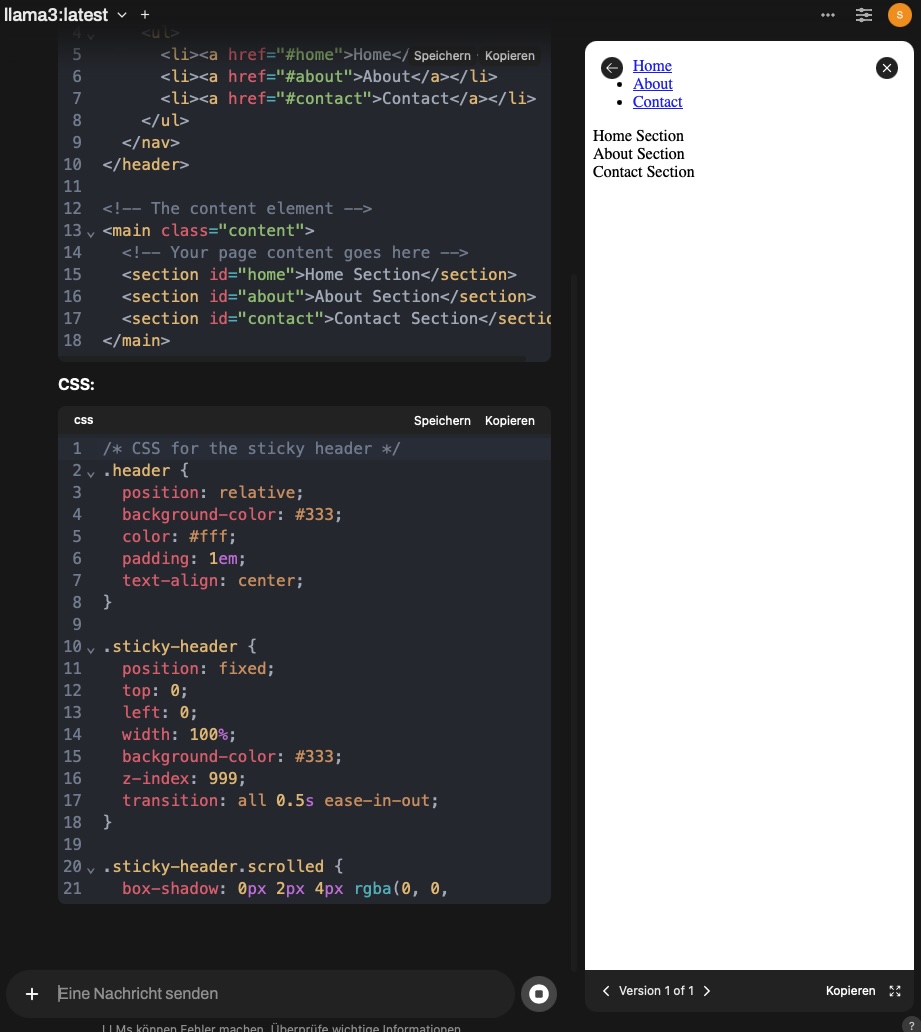The width and height of the screenshot is (921, 1032).
Task: Click the plus icon to attach files
Action: 32,993
